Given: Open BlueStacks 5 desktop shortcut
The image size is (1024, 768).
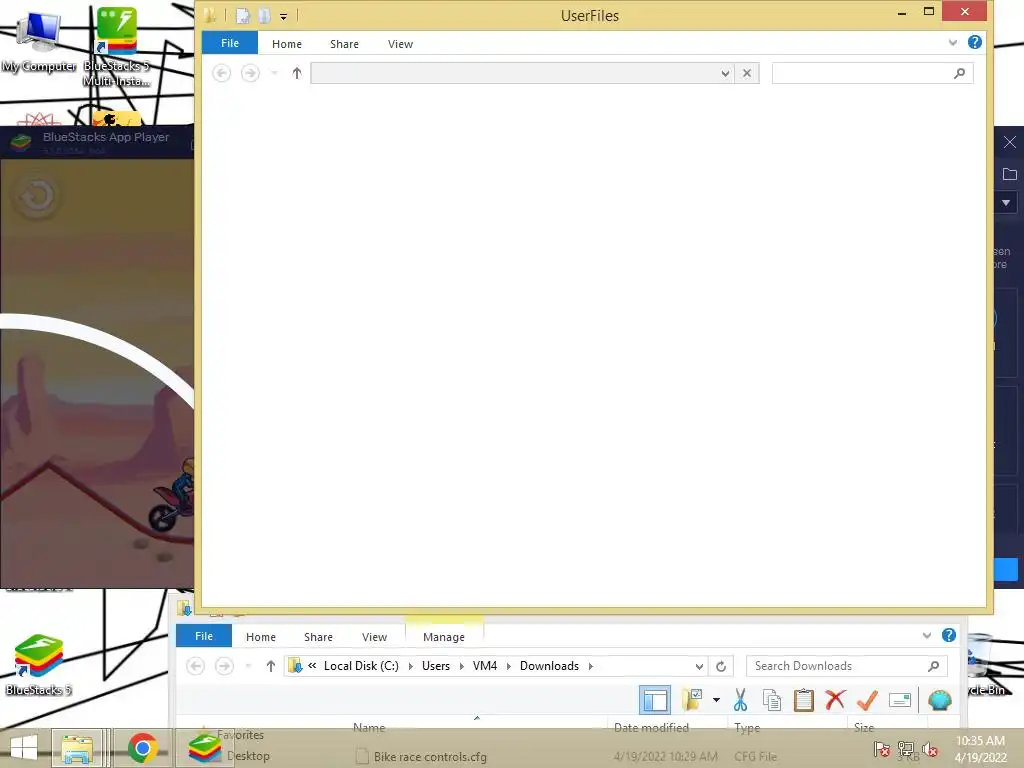Looking at the screenshot, I should coord(39,665).
